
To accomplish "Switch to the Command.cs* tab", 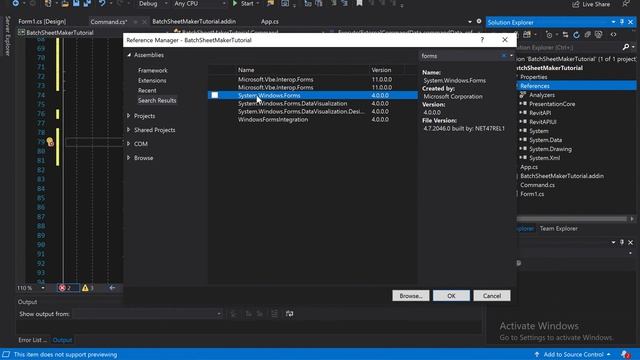I will click(109, 22).
